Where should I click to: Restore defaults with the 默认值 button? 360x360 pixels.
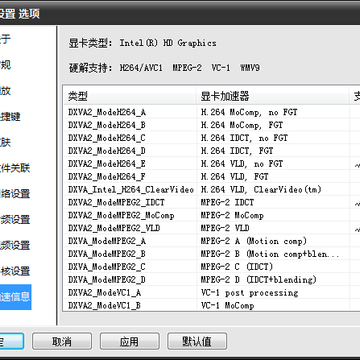pos(197,341)
